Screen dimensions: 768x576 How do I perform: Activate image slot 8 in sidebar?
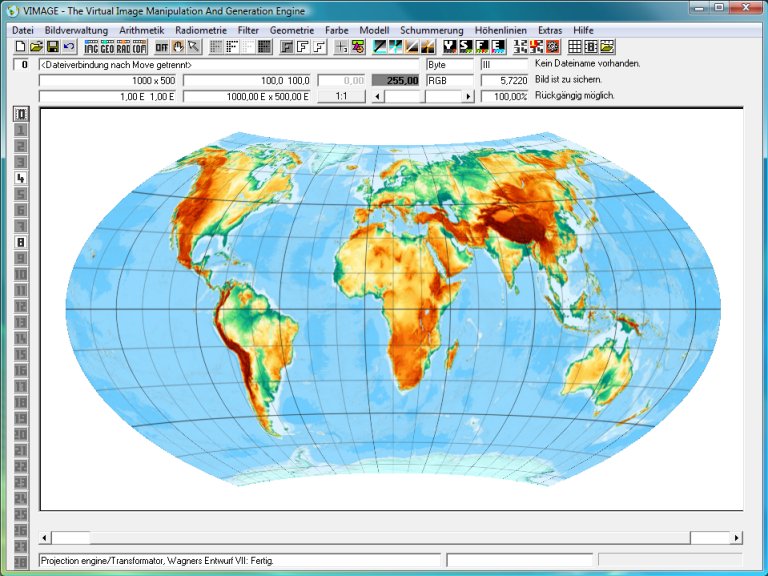pyautogui.click(x=21, y=242)
